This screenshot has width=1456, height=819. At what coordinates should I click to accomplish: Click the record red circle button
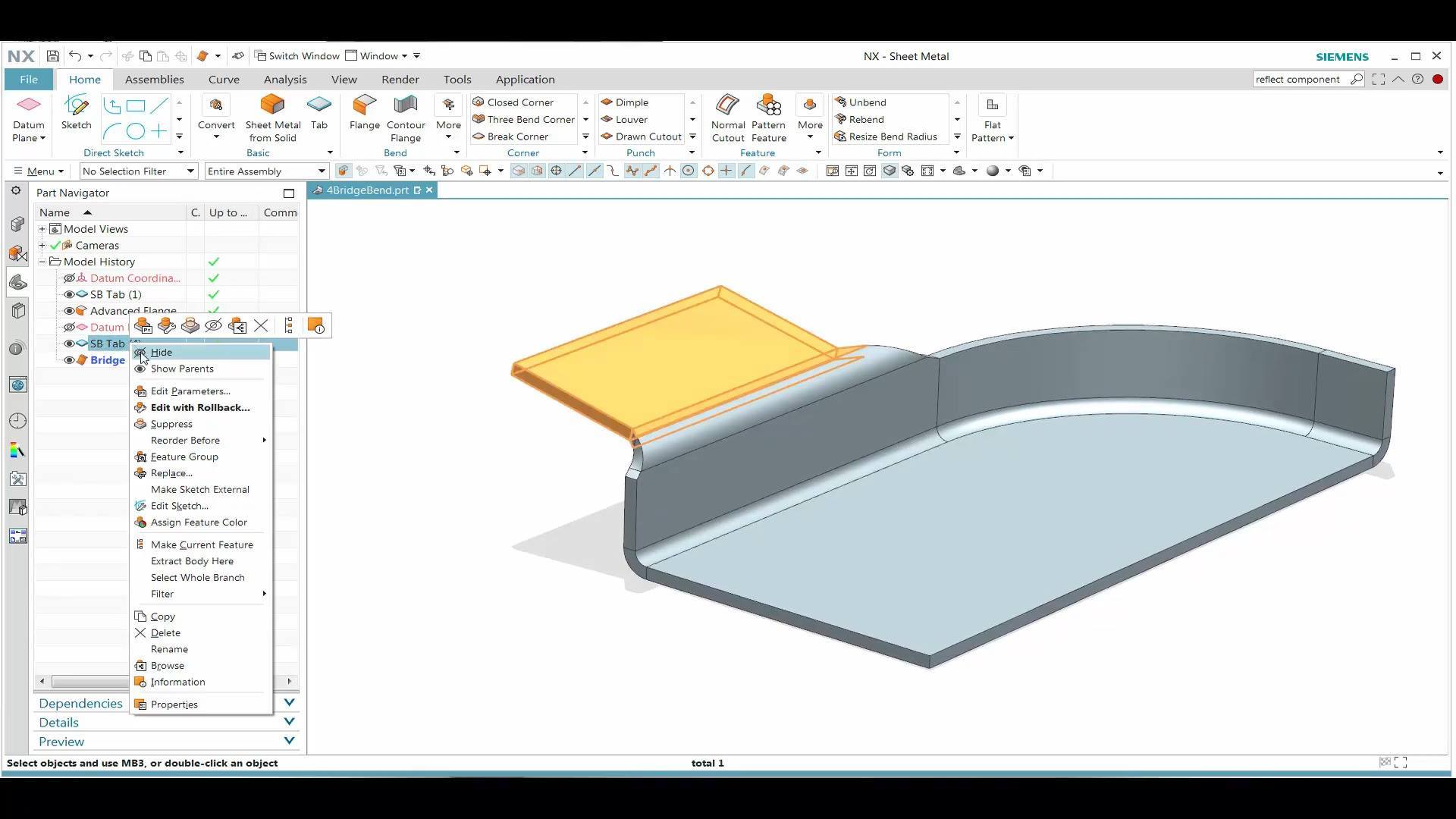click(x=1437, y=79)
